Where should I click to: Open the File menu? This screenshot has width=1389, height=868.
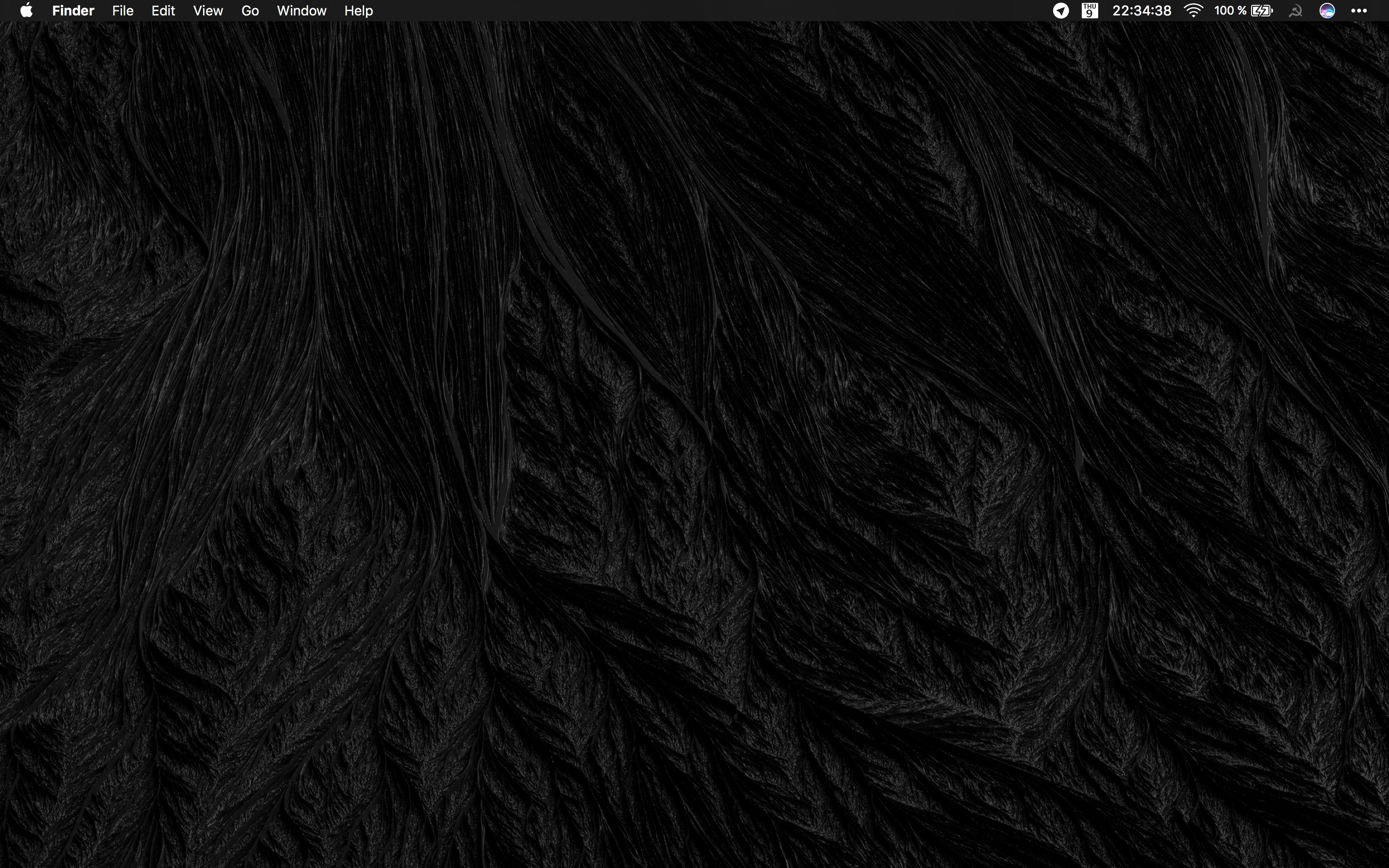[x=123, y=10]
